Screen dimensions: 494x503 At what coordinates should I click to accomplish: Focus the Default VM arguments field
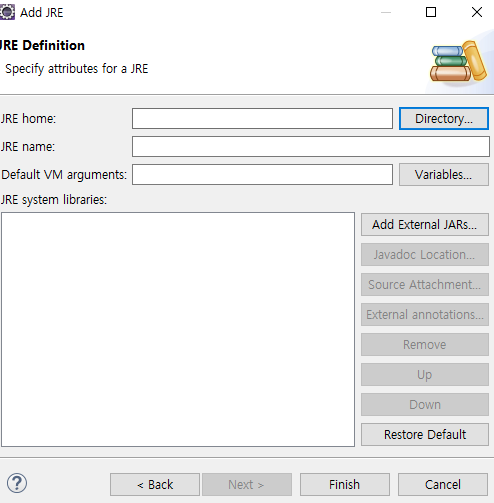(262, 174)
